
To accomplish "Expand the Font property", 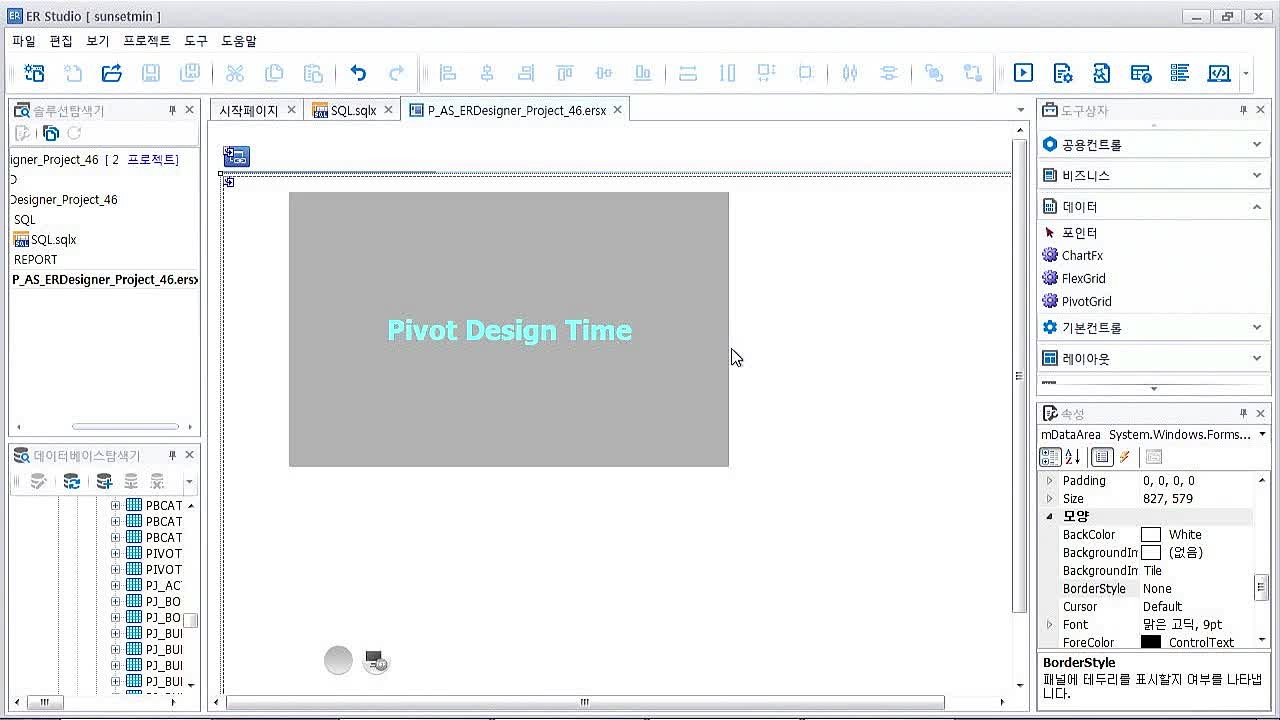I will pos(1049,625).
